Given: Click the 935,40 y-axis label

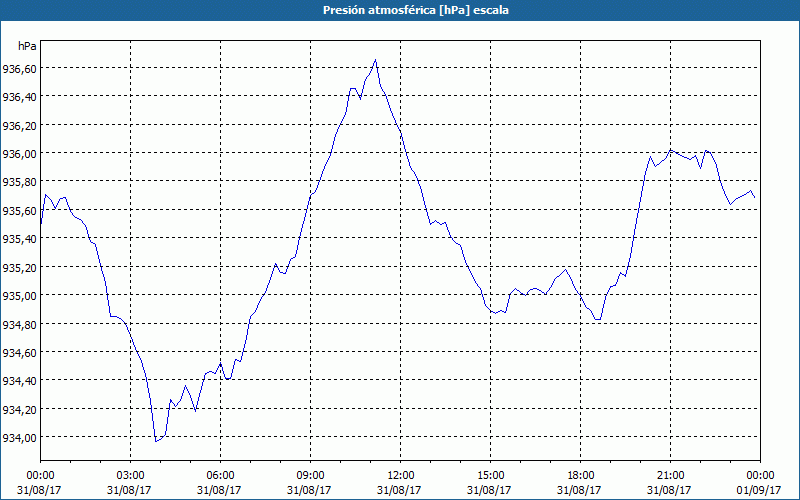Looking at the screenshot, I should click(x=19, y=239).
